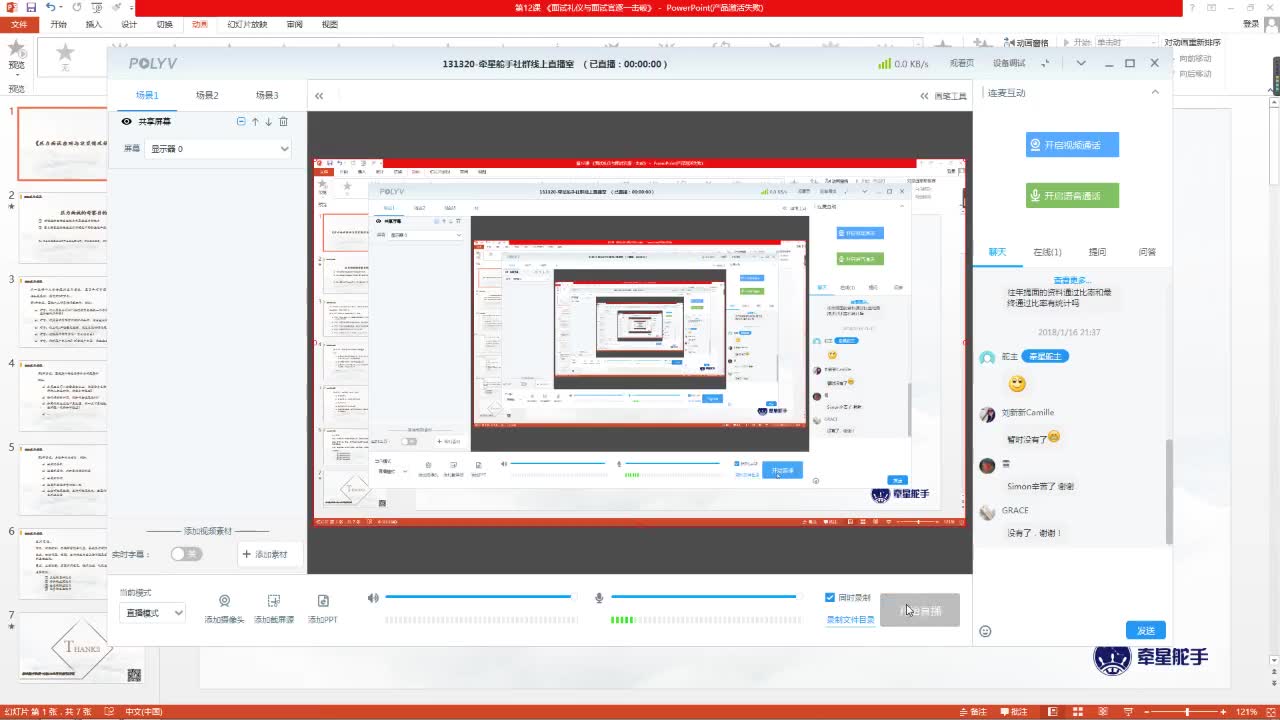The width and height of the screenshot is (1280, 720).
Task: Click PowerPoint save icon in quick access
Action: pos(31,7)
